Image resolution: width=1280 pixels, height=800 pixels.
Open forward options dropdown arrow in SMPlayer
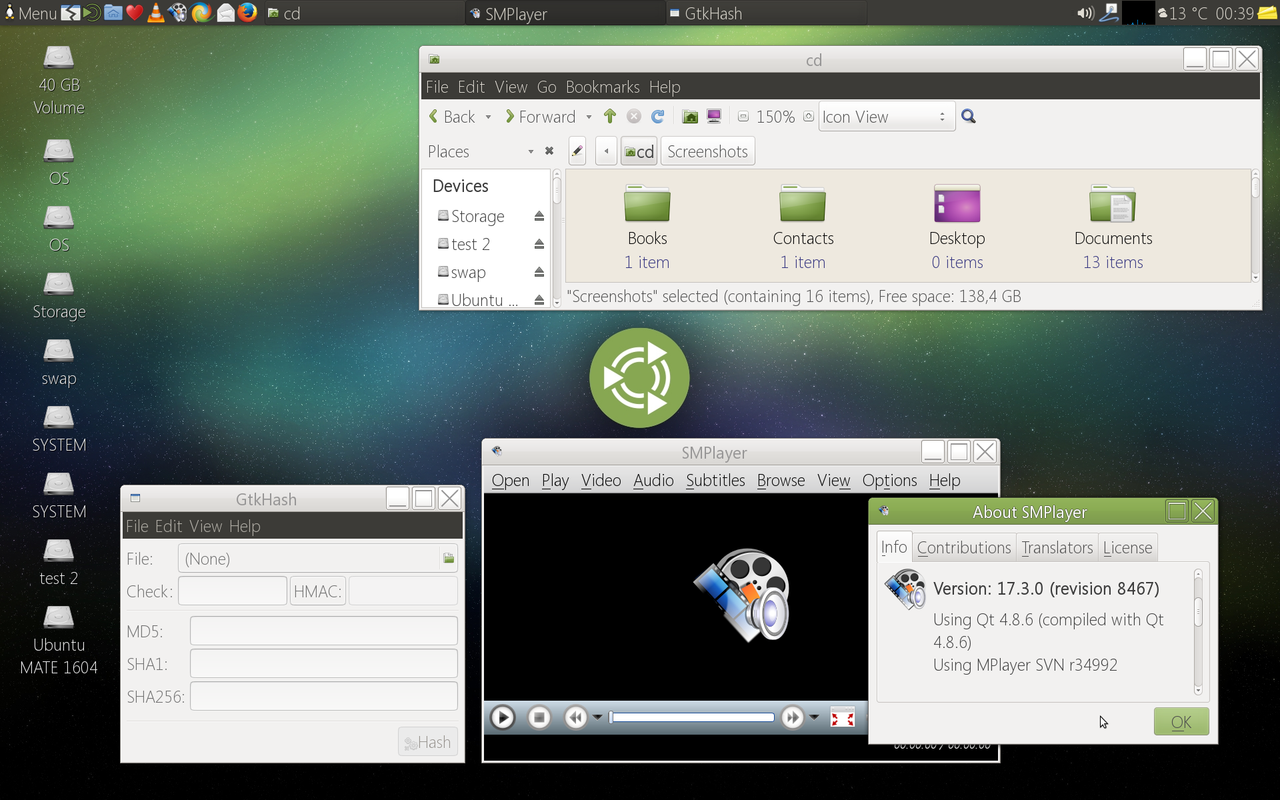814,717
